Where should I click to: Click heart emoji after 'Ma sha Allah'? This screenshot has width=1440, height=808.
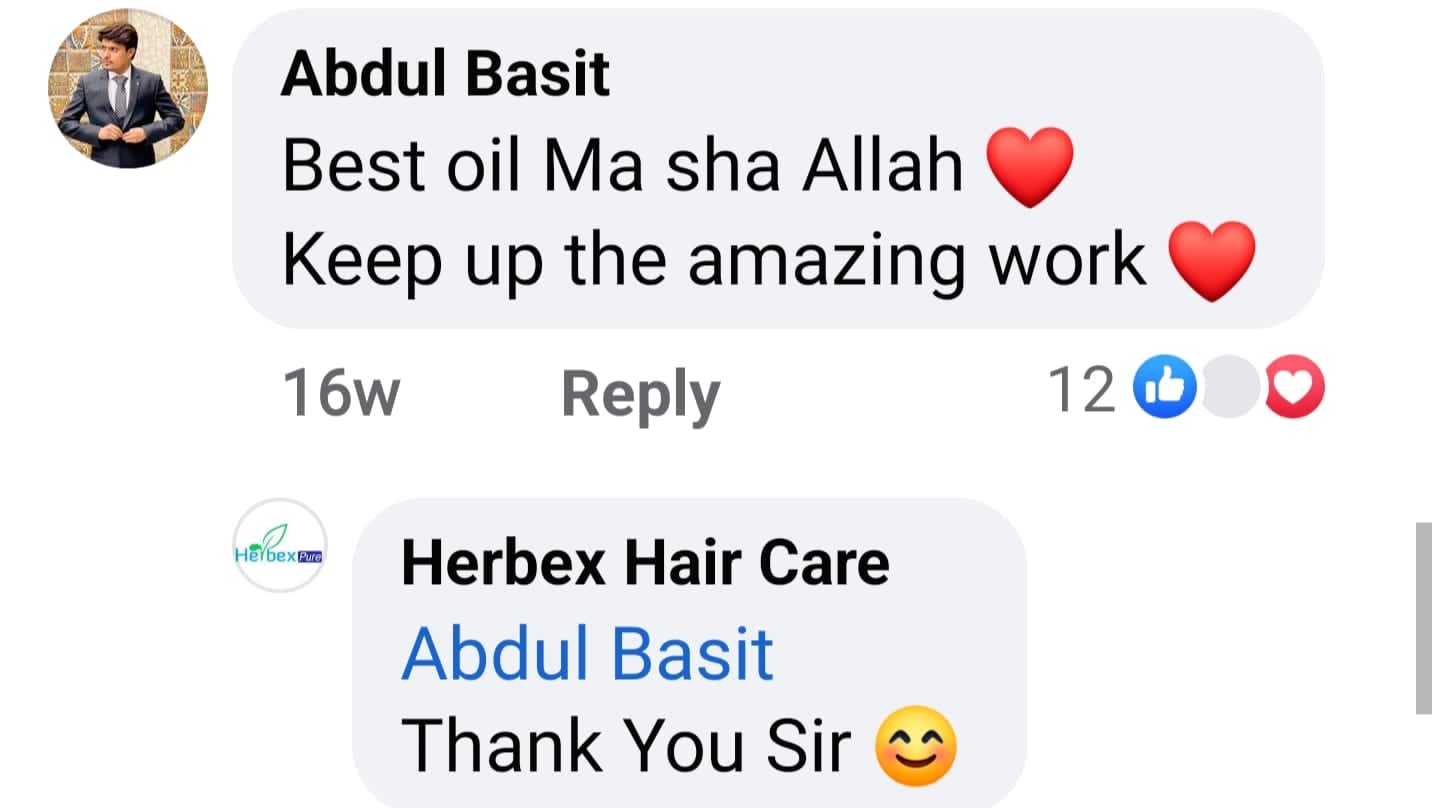coord(1030,167)
